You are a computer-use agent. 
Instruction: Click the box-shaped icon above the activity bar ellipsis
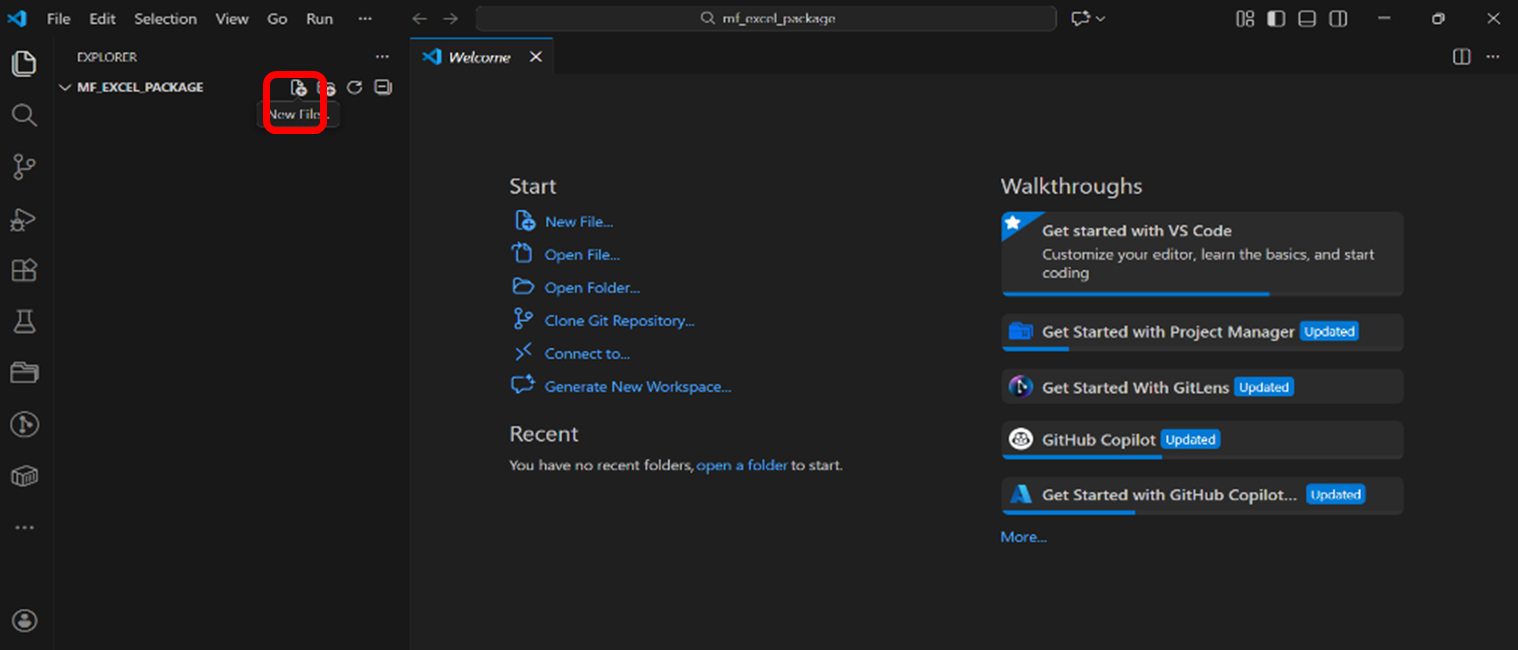click(24, 476)
